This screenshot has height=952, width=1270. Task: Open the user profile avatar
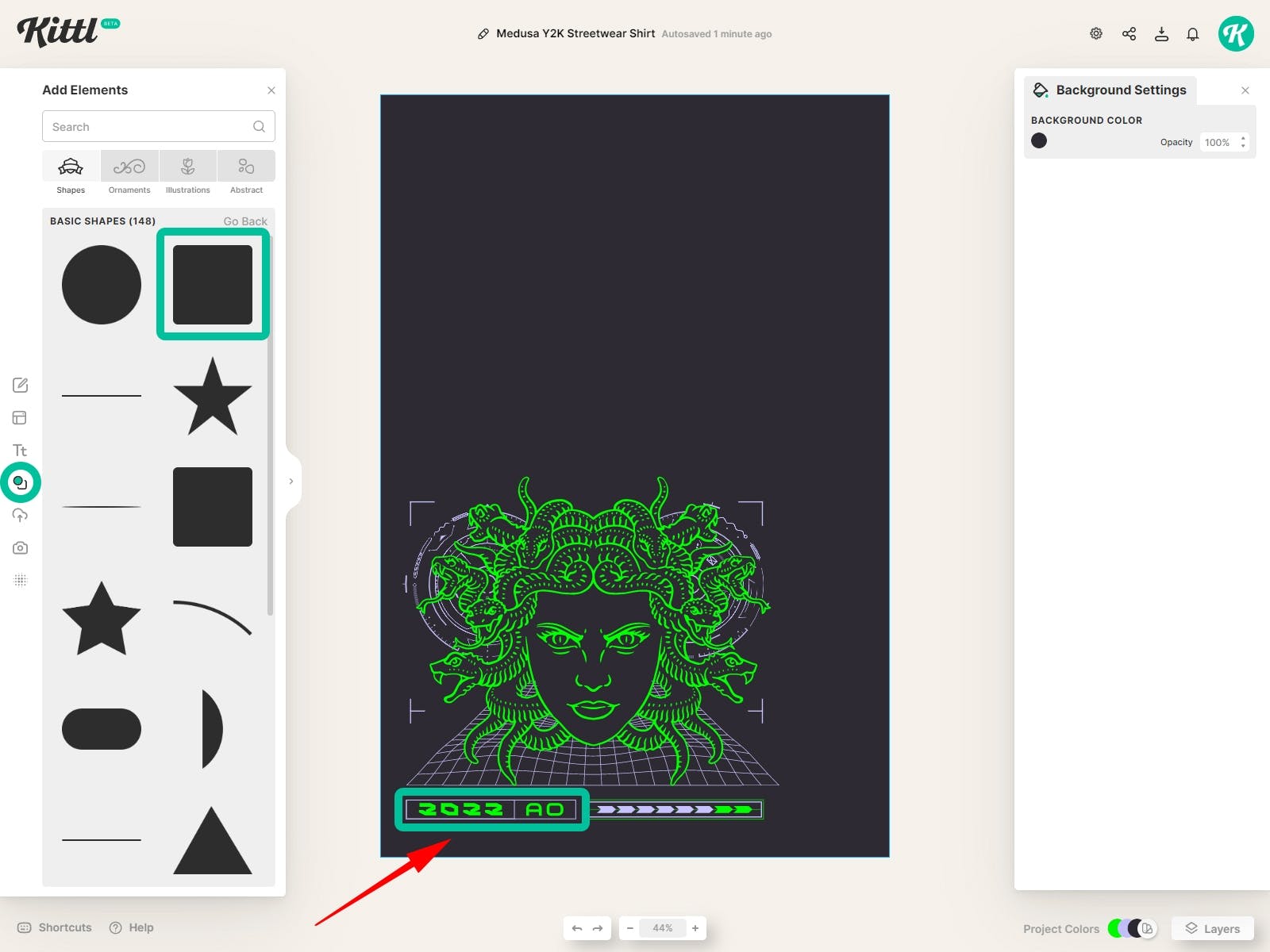pyautogui.click(x=1236, y=33)
